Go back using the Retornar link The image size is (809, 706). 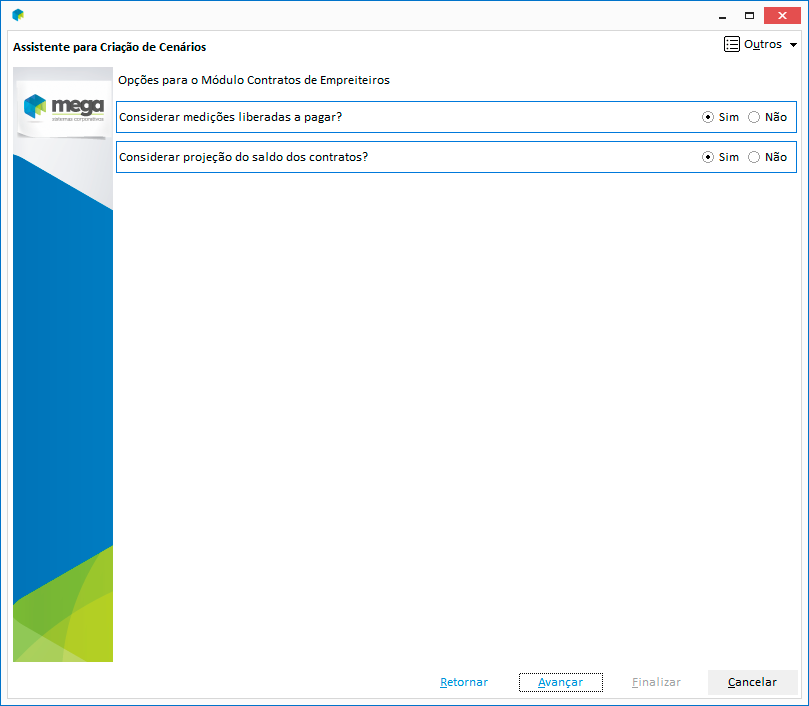(x=464, y=682)
